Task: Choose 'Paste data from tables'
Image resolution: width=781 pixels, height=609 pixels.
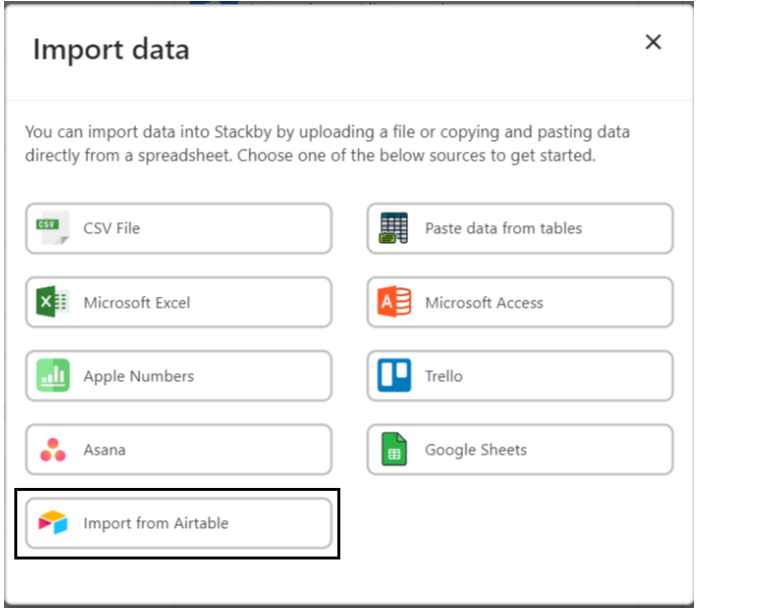Action: pyautogui.click(x=503, y=229)
